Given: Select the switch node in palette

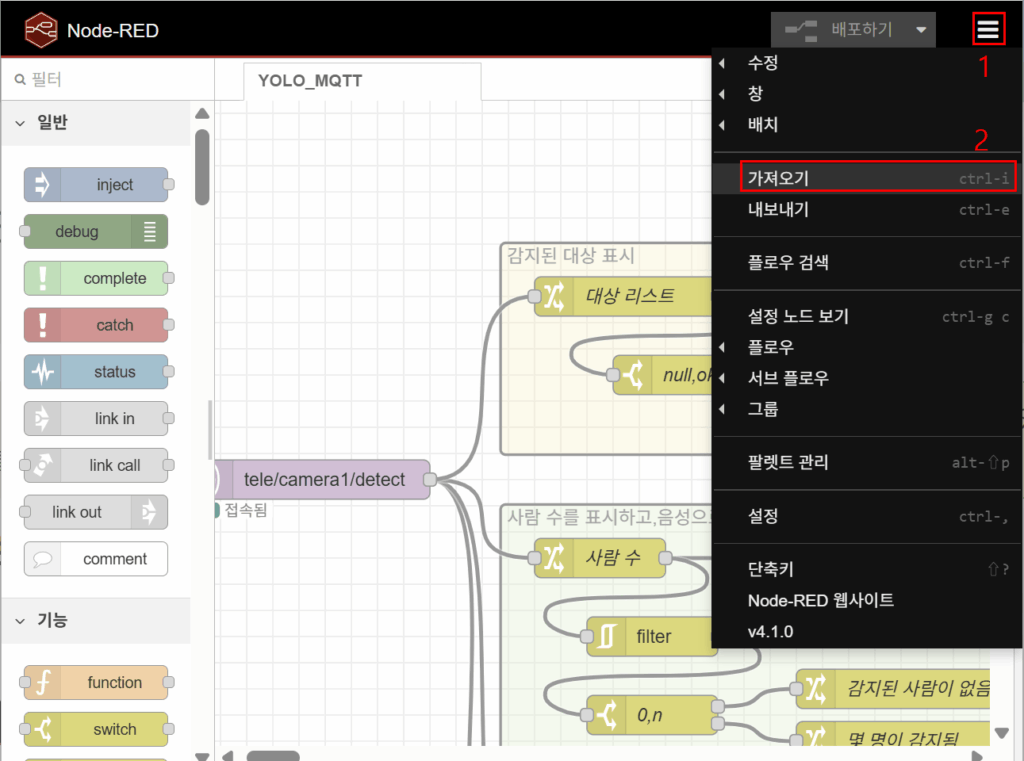Looking at the screenshot, I should 96,730.
